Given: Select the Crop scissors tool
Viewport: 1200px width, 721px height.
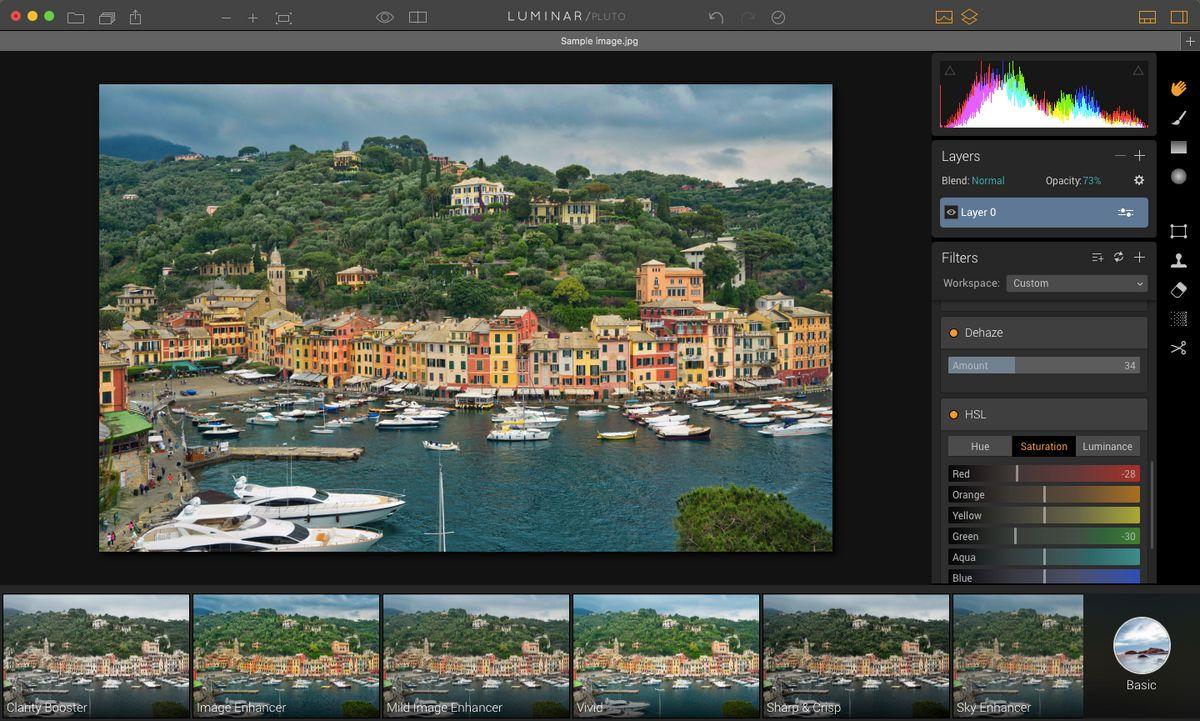Looking at the screenshot, I should 1179,348.
